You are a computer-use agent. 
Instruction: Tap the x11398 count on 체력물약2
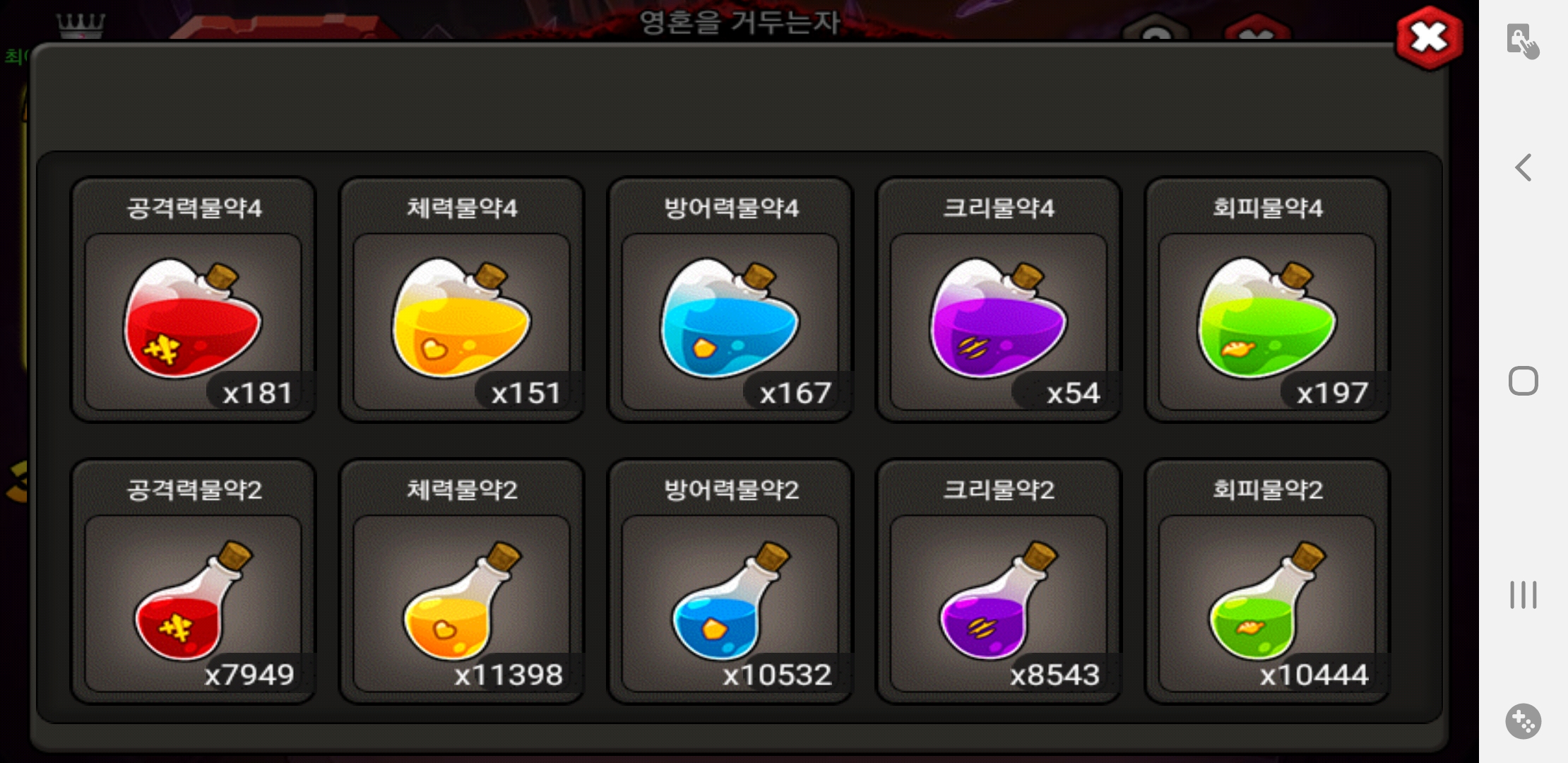tap(509, 675)
